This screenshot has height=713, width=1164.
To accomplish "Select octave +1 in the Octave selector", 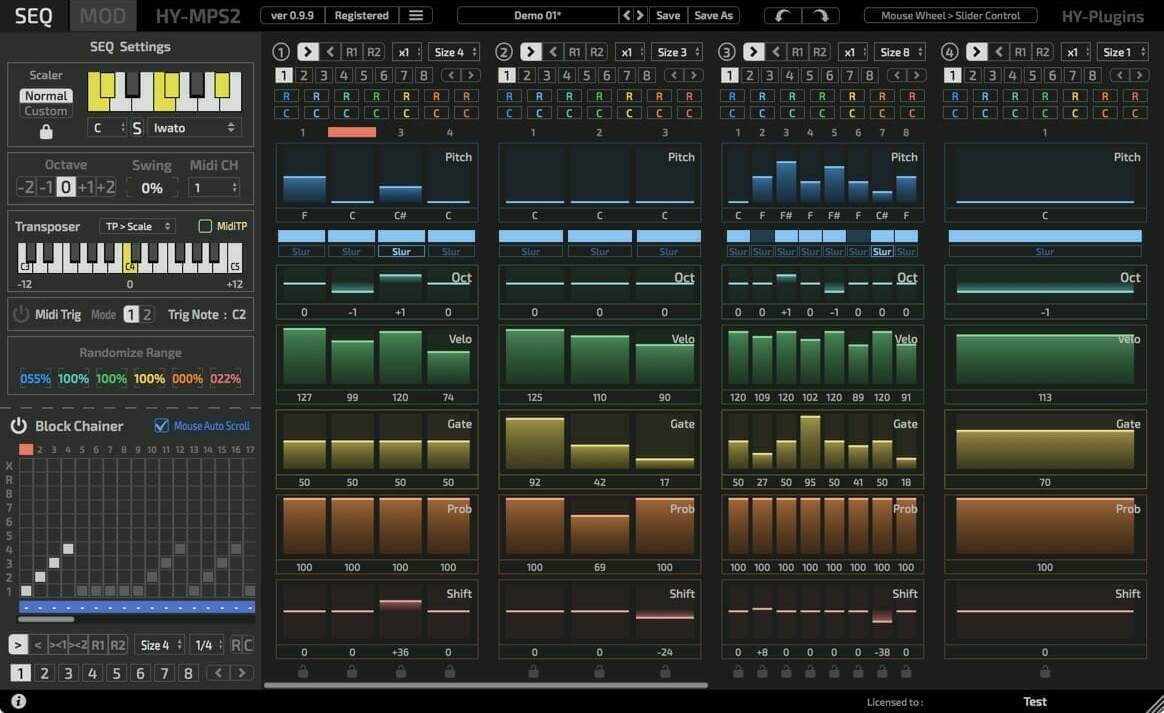I will (85, 187).
